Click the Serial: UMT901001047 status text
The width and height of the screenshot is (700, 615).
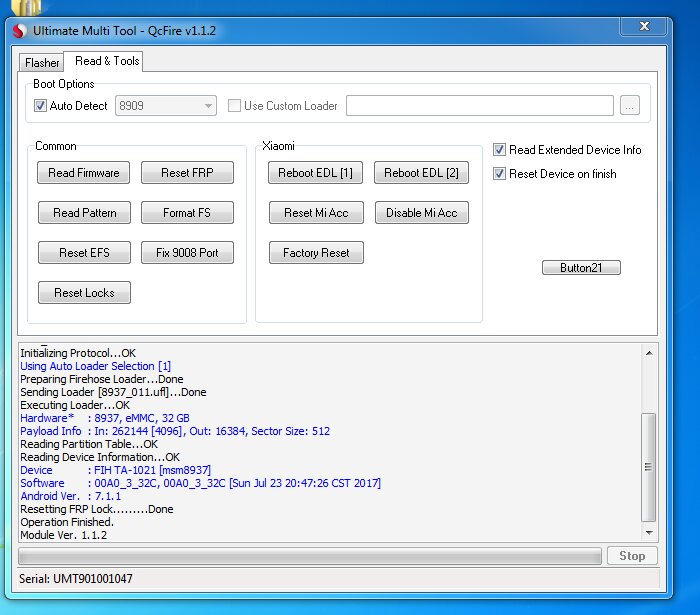coord(76,579)
